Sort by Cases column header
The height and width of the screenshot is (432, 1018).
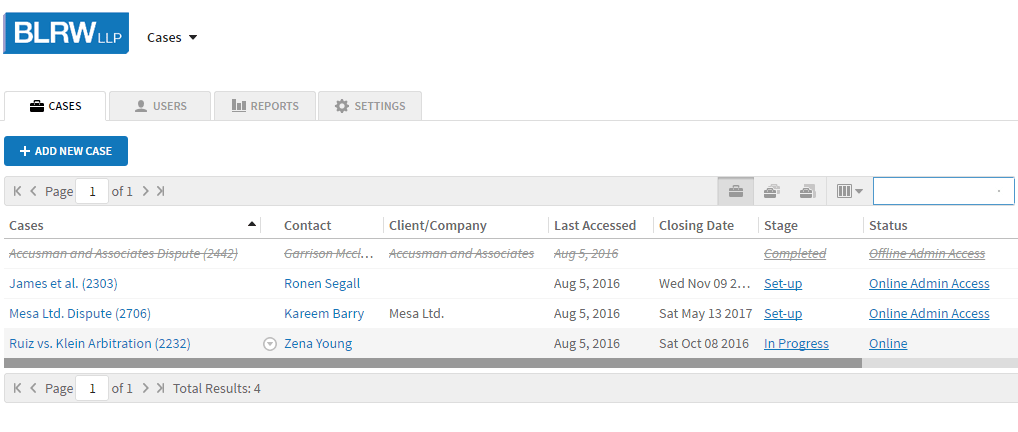[x=27, y=225]
